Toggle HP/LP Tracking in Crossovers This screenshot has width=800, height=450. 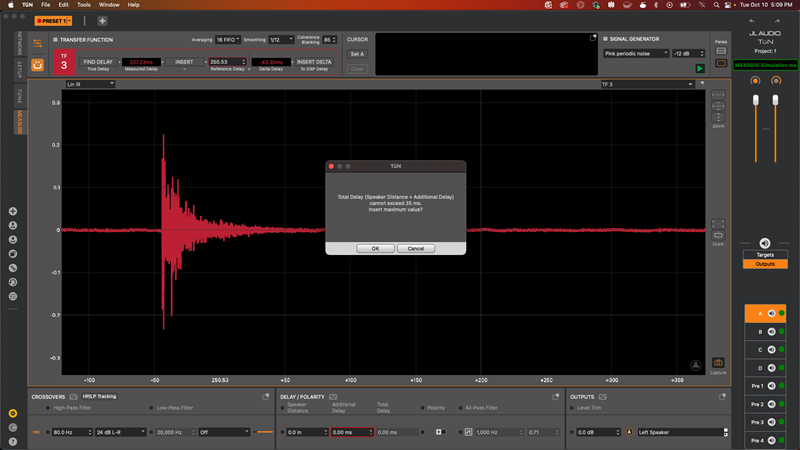99,396
